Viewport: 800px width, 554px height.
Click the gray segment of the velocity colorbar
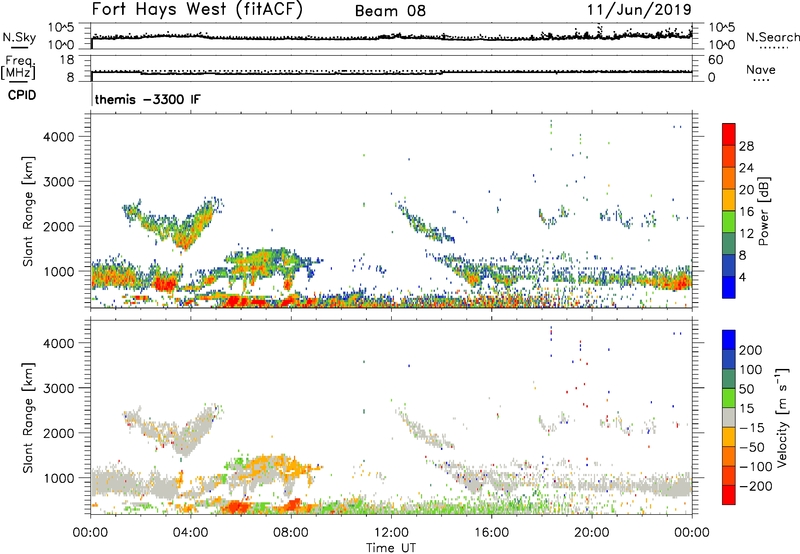click(x=729, y=418)
